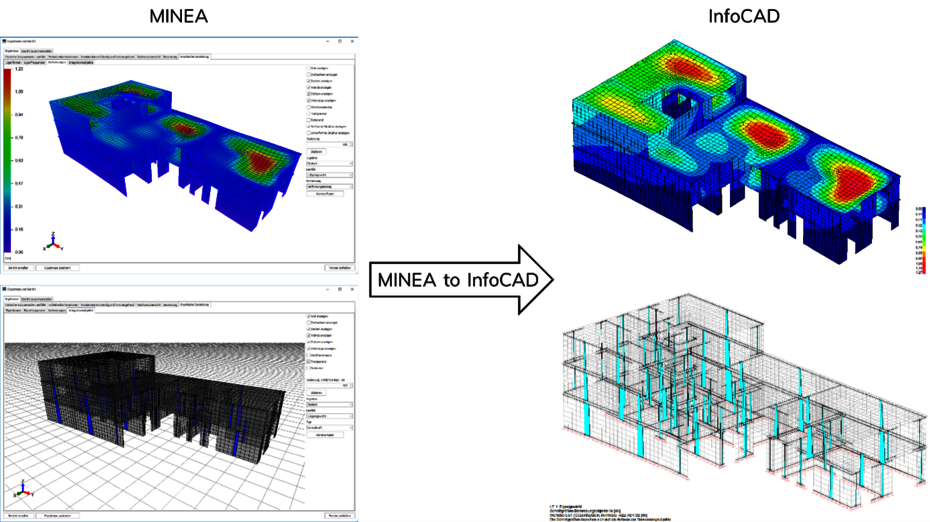Click the XYZ axis triad in the grid-floor view

[x=23, y=489]
